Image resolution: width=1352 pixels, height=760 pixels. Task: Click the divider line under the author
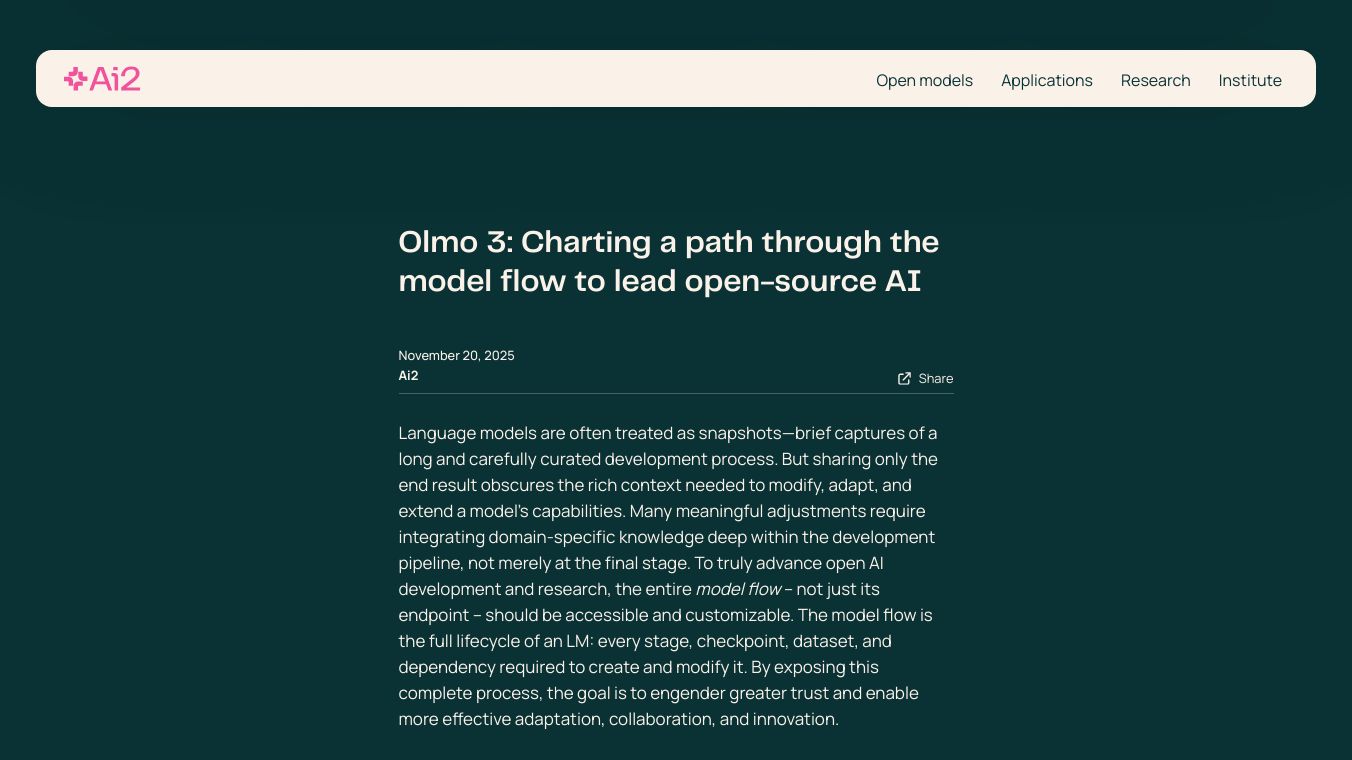coord(675,393)
